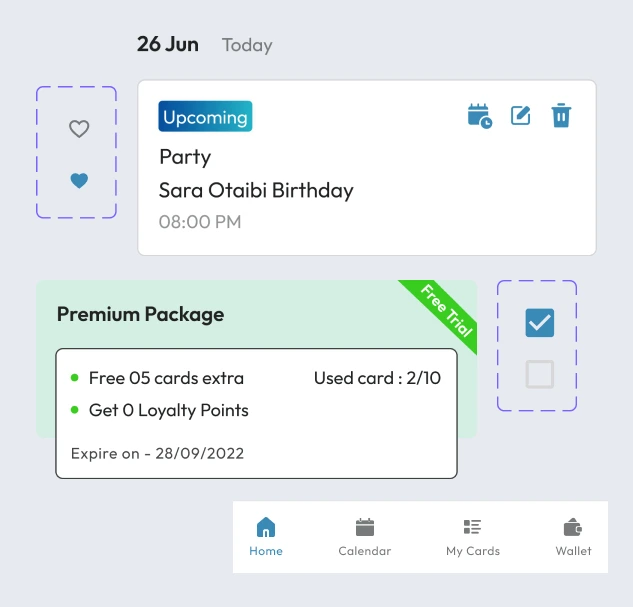This screenshot has width=633, height=607.
Task: Click the edit pencil icon
Action: (x=521, y=116)
